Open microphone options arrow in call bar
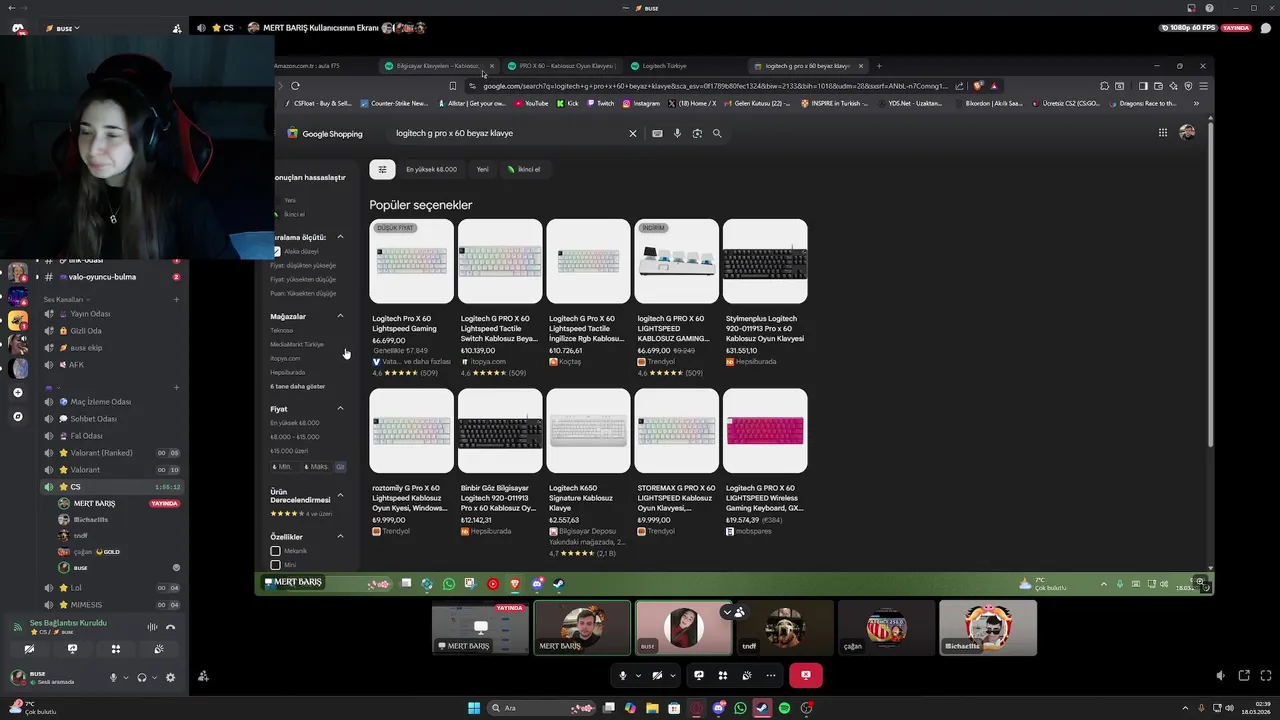 pyautogui.click(x=638, y=675)
